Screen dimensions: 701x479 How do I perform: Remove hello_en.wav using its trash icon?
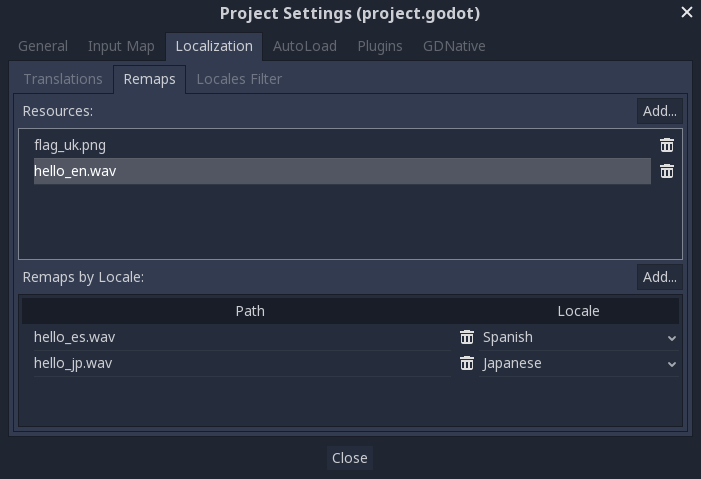667,171
